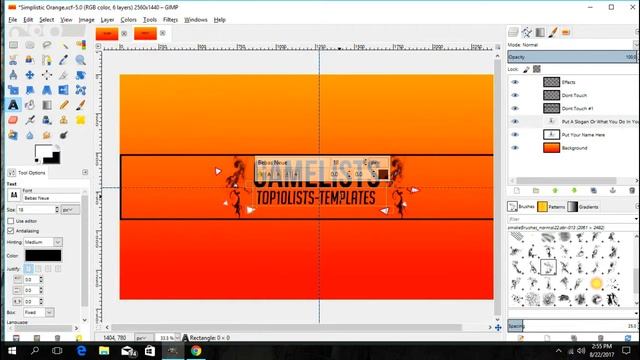Select the Dodge/Burn tool
This screenshot has height=360, width=640.
(64, 135)
